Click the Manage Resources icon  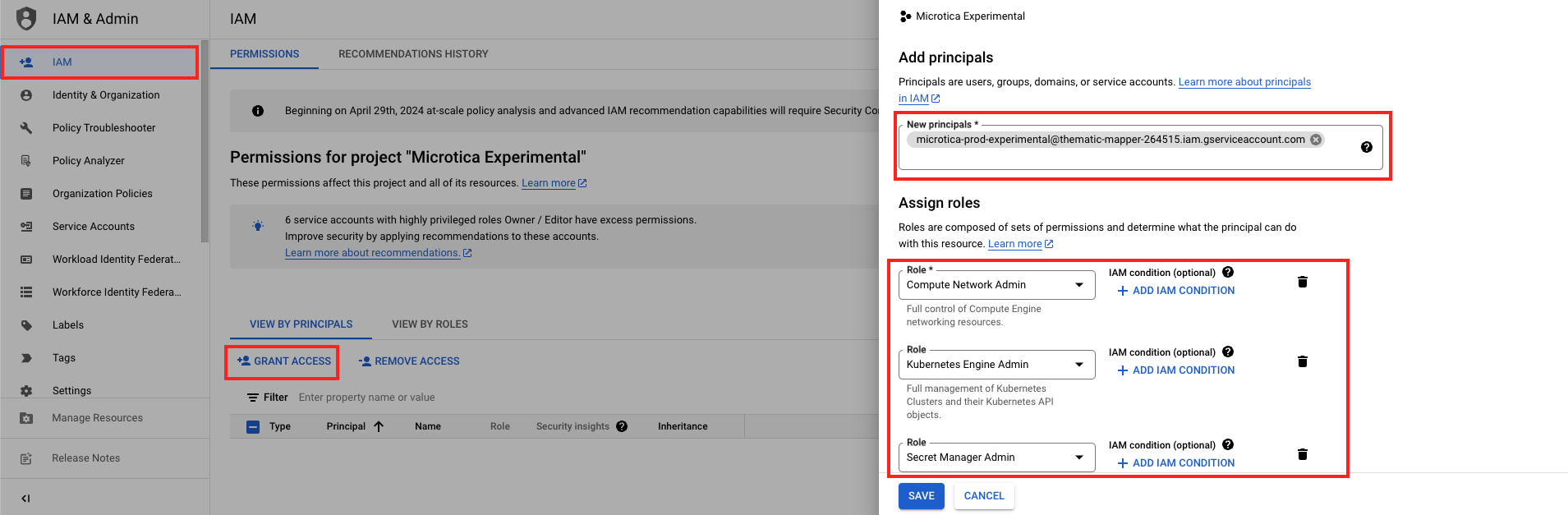click(26, 418)
